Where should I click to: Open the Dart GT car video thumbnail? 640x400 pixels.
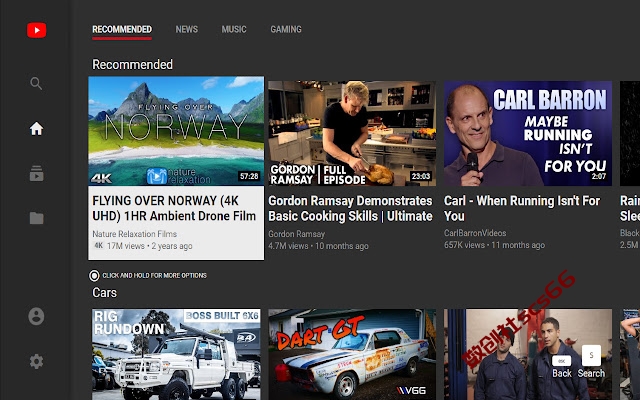tap(352, 354)
